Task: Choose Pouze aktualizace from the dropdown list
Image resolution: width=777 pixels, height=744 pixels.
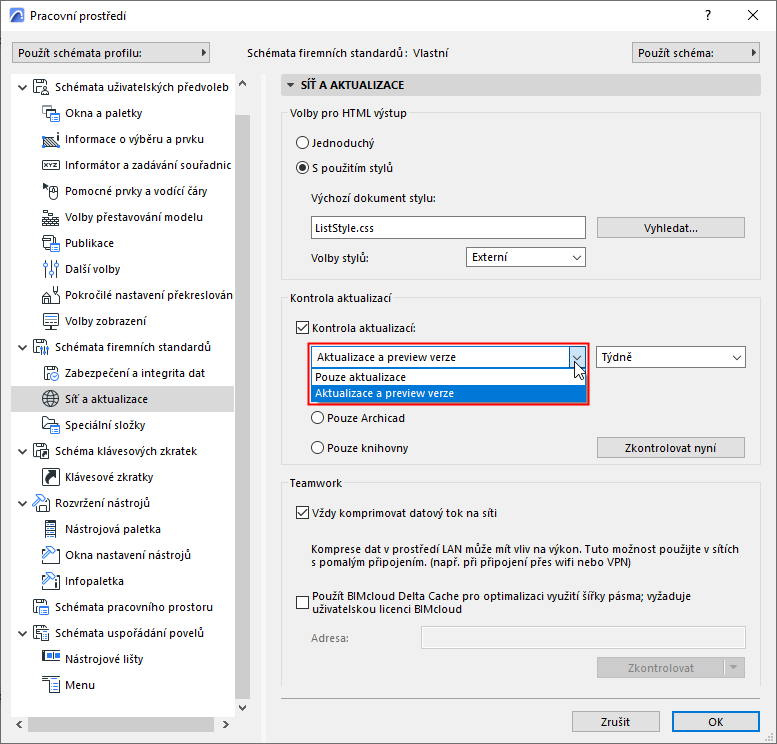Action: 448,377
